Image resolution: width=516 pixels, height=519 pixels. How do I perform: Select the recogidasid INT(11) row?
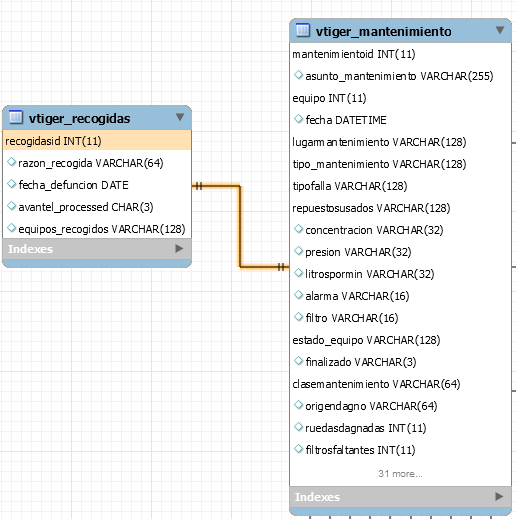97,141
